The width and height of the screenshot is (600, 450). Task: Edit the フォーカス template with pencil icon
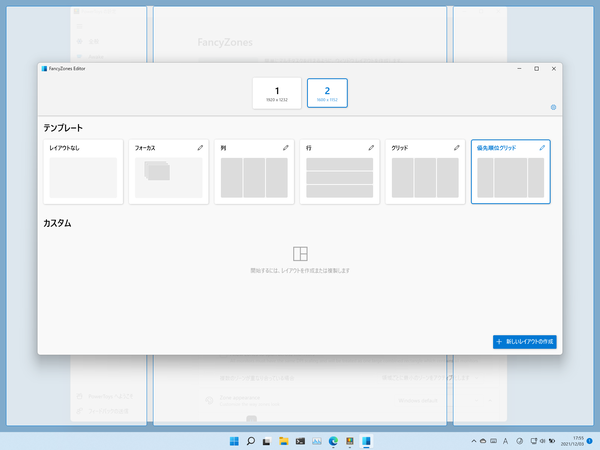pos(200,148)
